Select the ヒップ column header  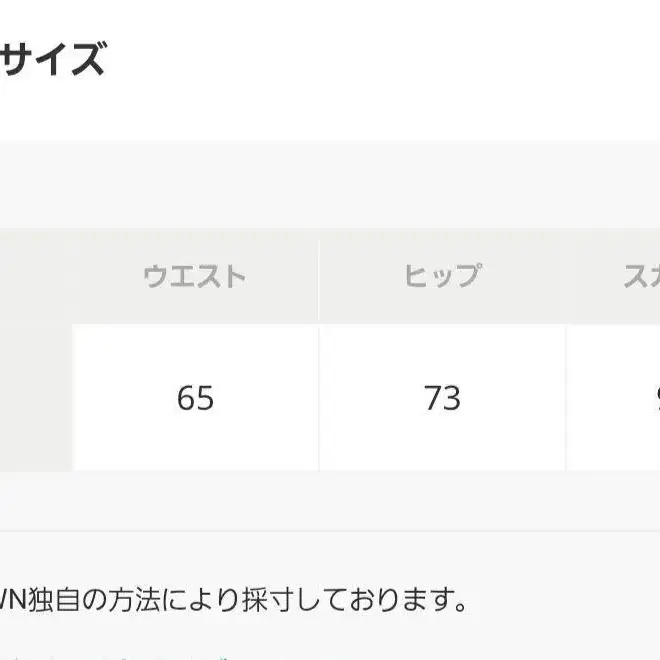pyautogui.click(x=442, y=277)
